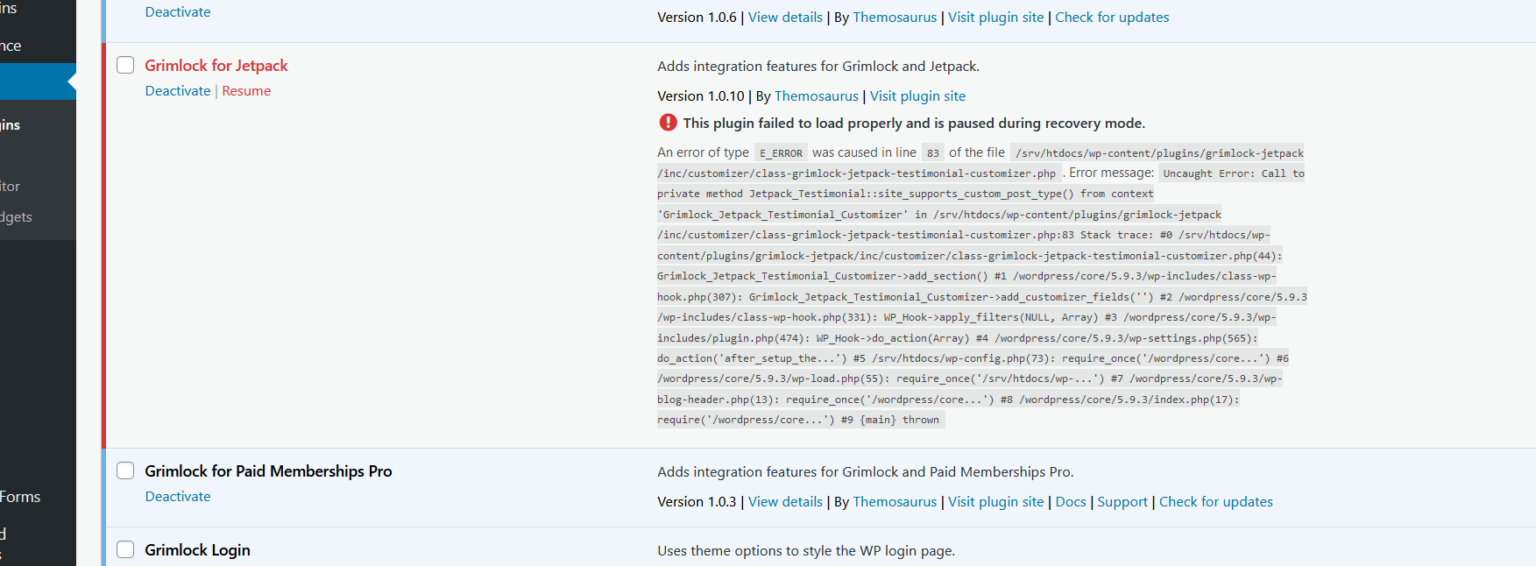Open the Forms menu in the sidebar

[x=20, y=497]
